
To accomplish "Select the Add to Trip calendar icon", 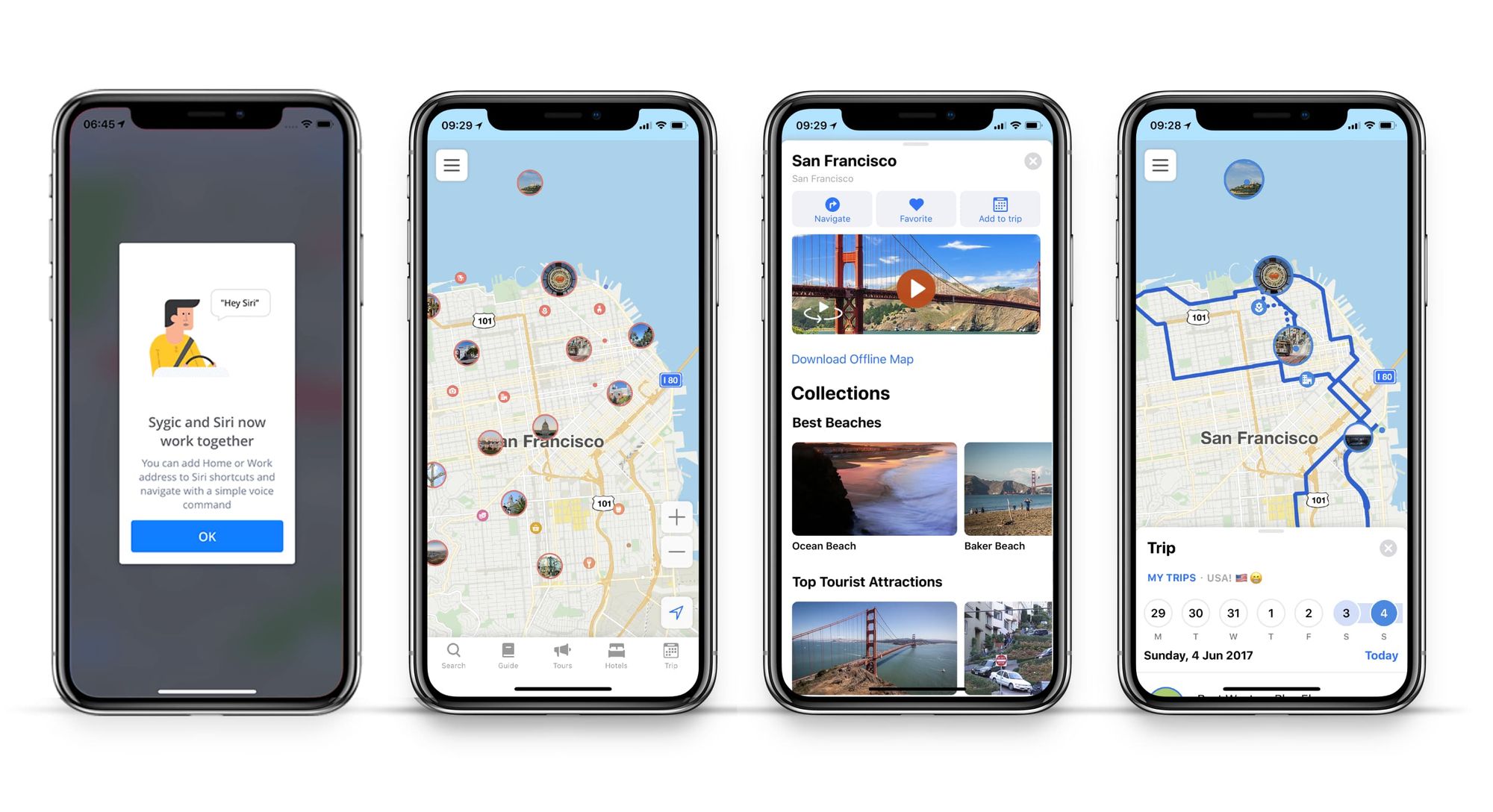I will (999, 208).
